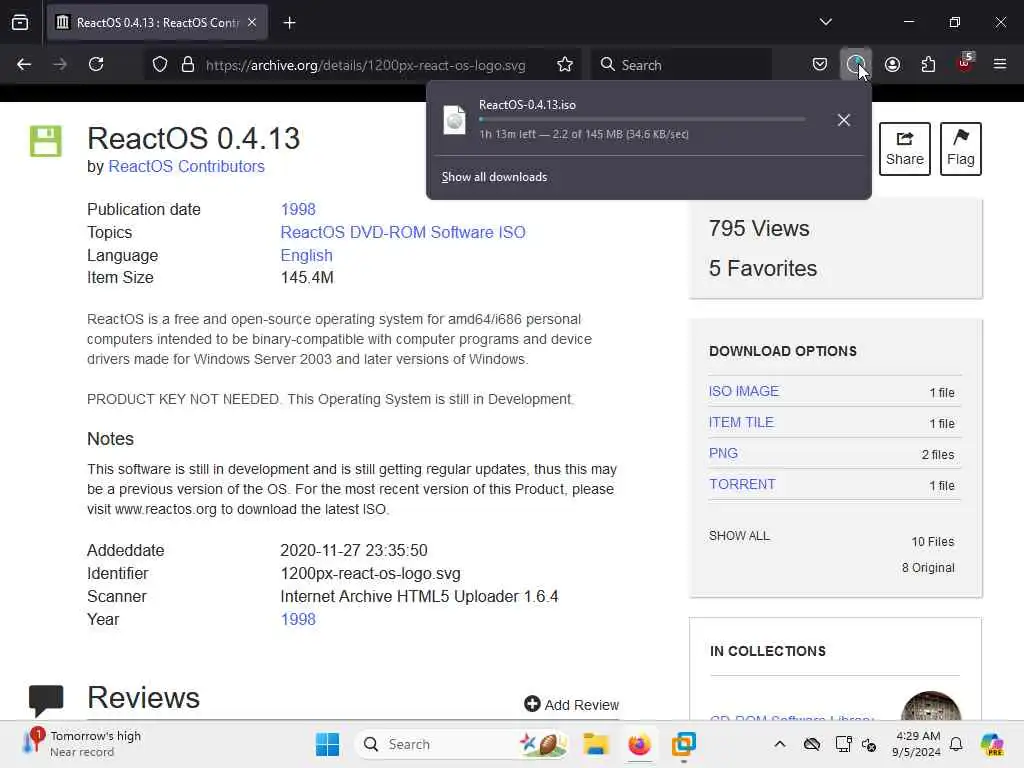Image resolution: width=1024 pixels, height=768 pixels.
Task: Click the 795 Views stat
Action: (759, 229)
